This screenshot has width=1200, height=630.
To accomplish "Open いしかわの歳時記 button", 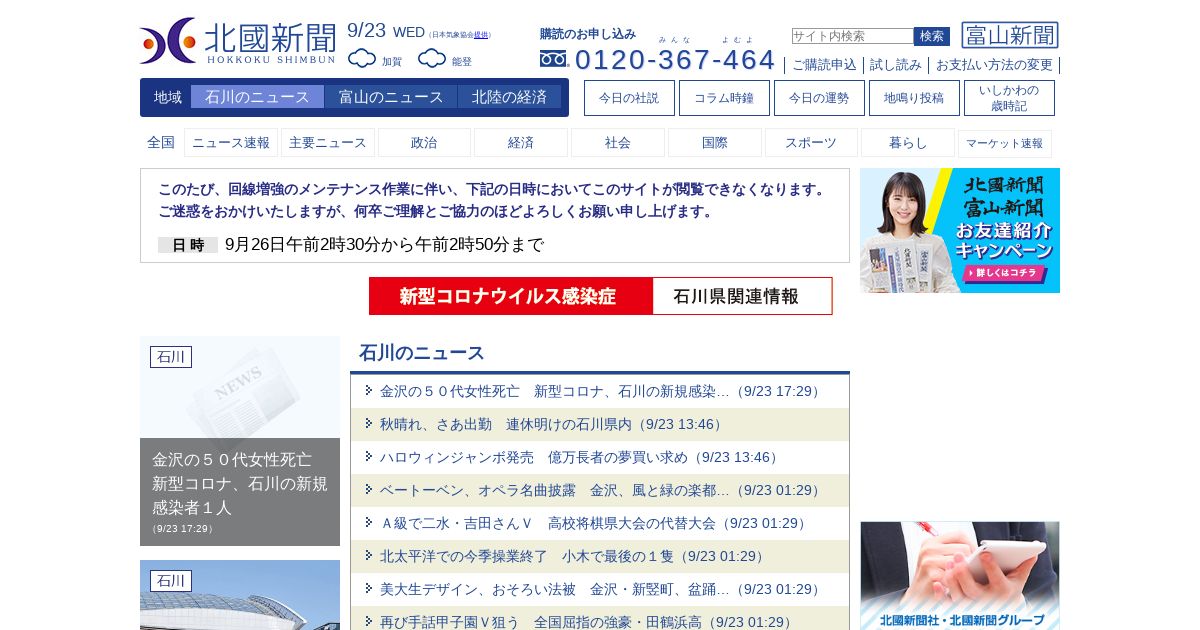I will pos(1009,98).
